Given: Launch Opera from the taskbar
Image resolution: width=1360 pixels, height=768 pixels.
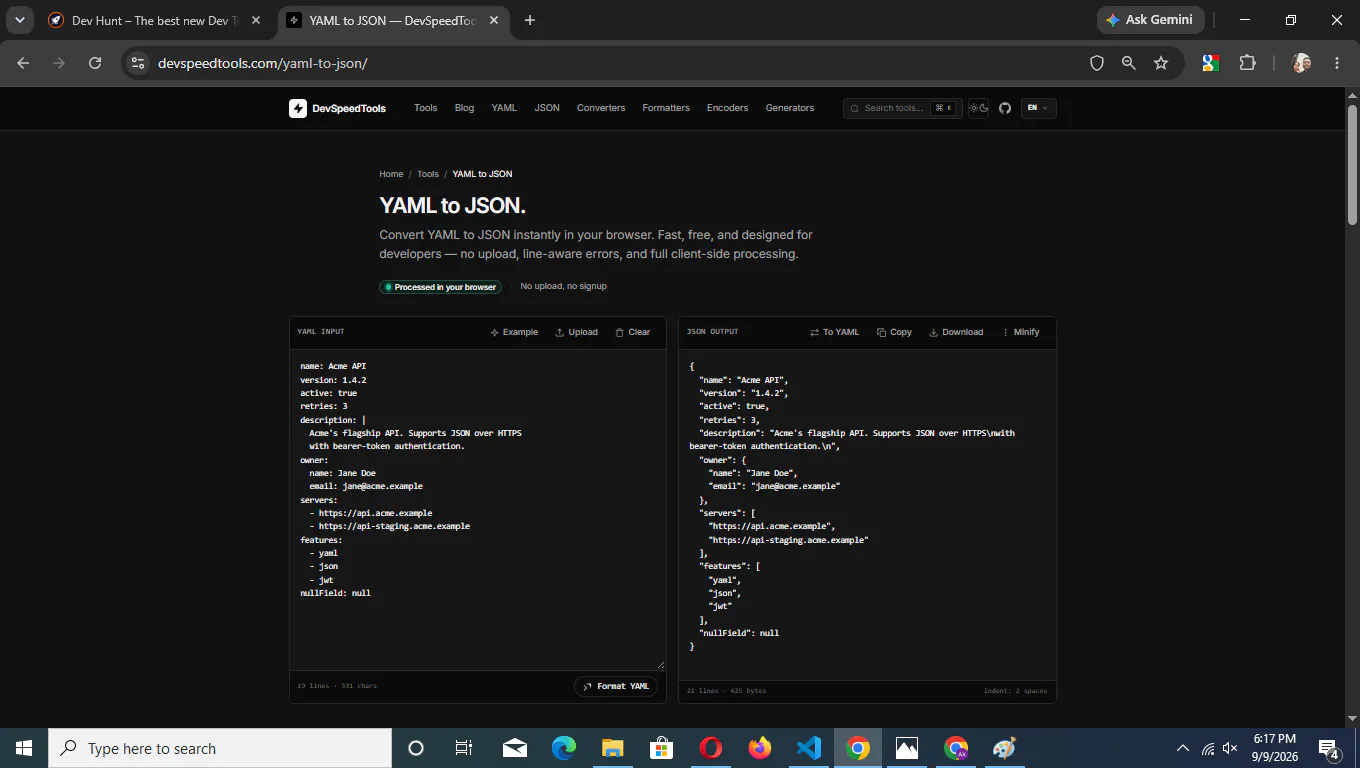Looking at the screenshot, I should [711, 748].
